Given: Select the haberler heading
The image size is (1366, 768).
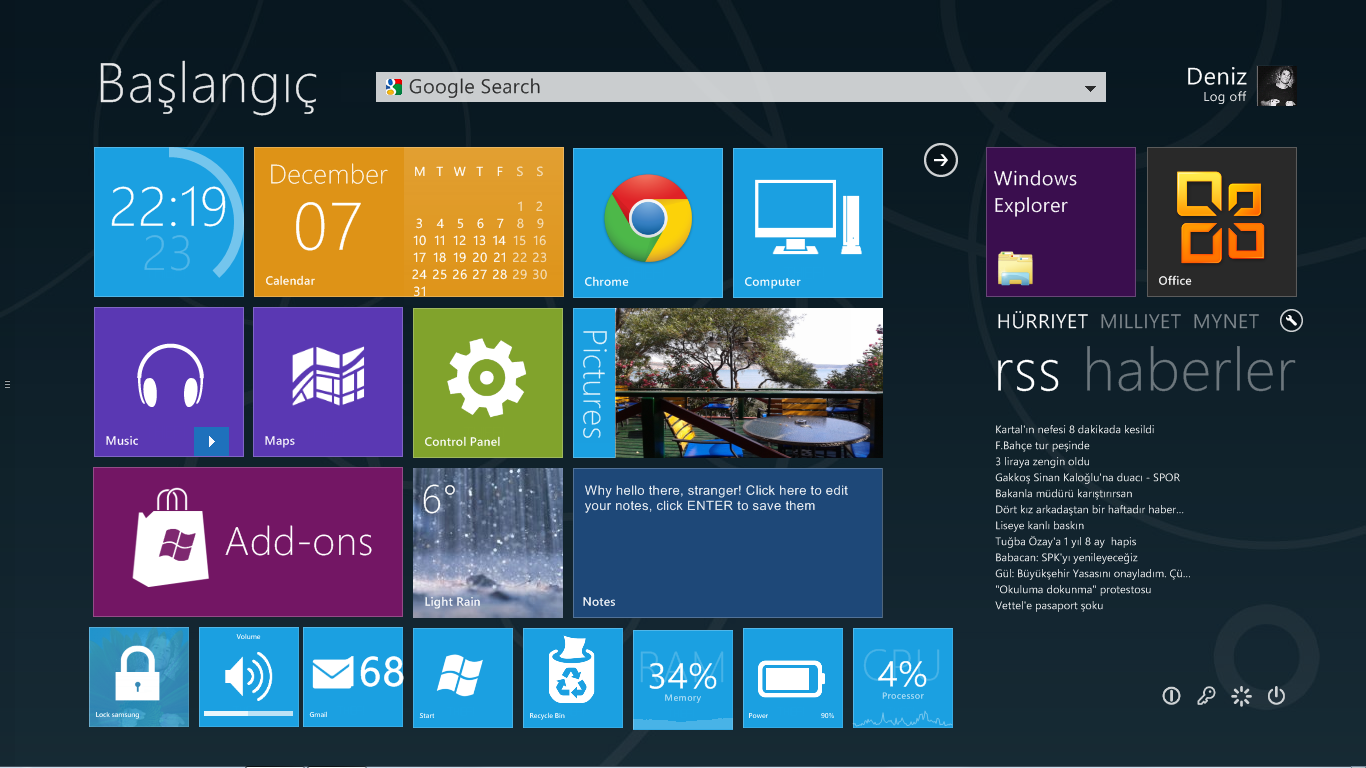Looking at the screenshot, I should pyautogui.click(x=1190, y=370).
